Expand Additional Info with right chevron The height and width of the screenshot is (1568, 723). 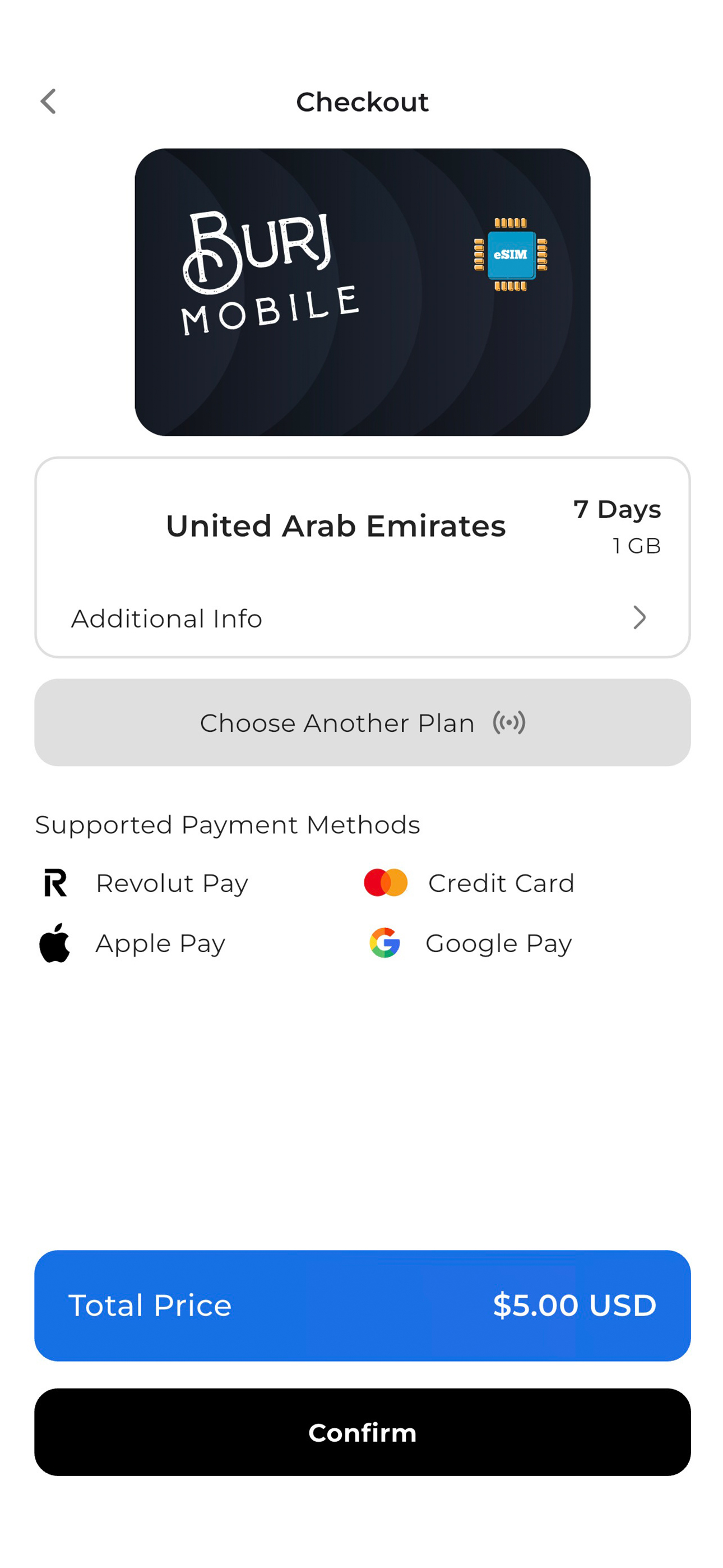[x=639, y=617]
